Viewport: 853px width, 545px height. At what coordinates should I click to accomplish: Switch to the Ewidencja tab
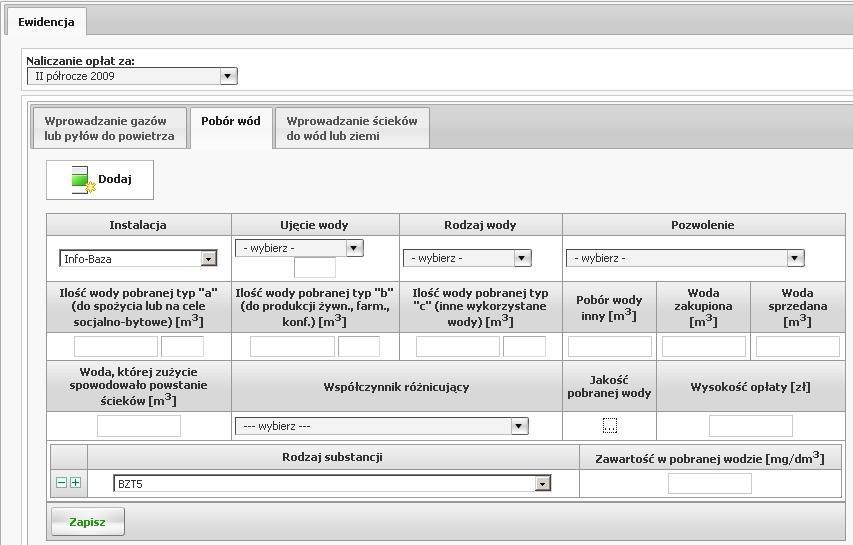pyautogui.click(x=46, y=22)
